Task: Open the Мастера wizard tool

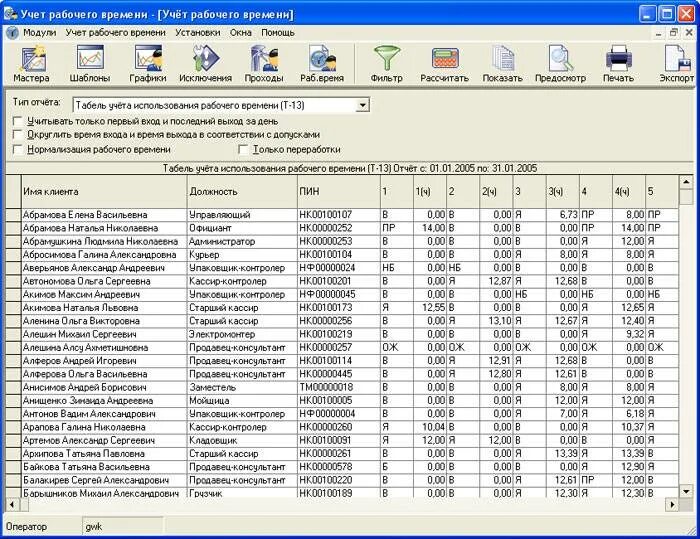Action: coord(32,64)
